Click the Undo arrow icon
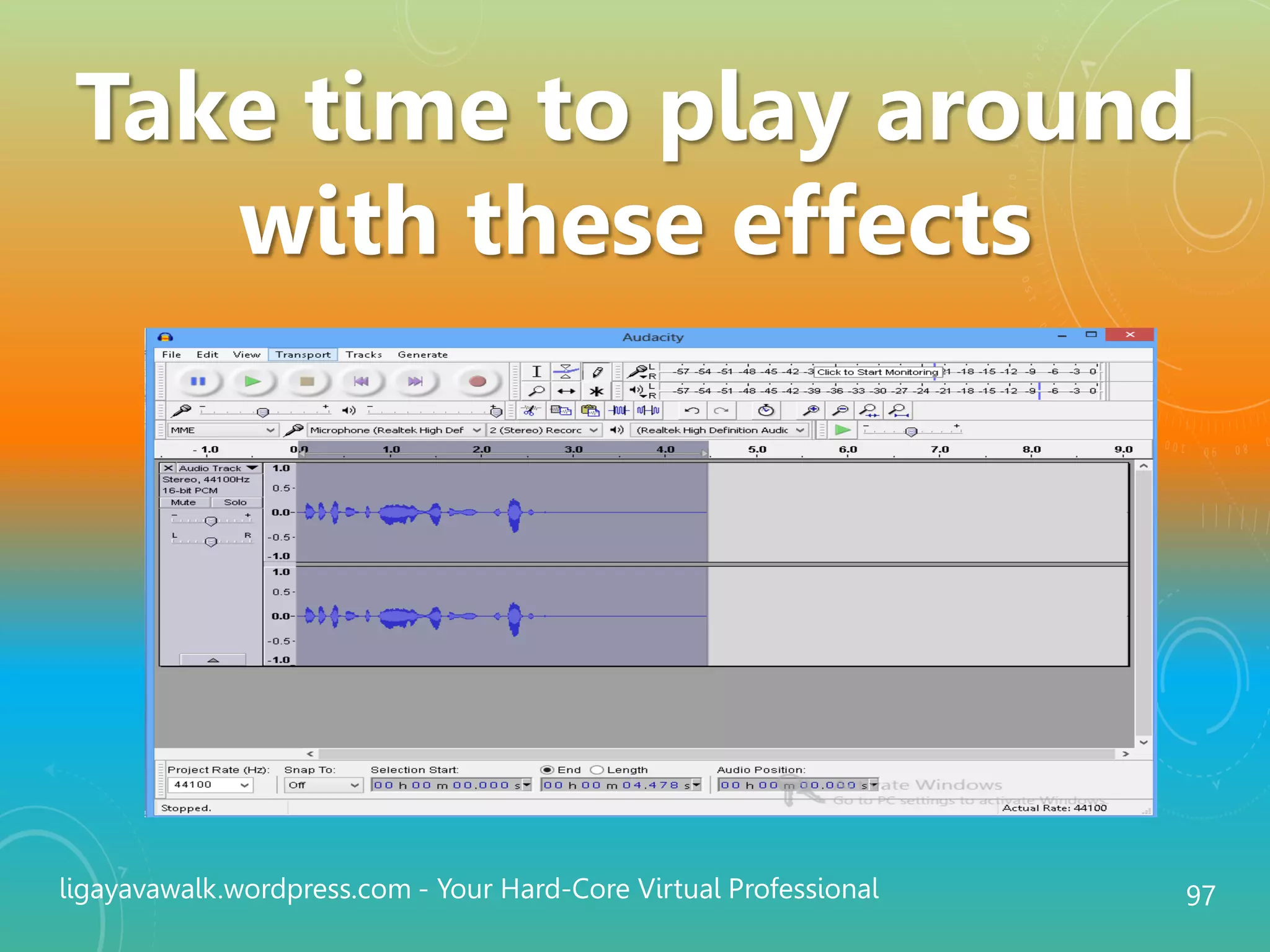Viewport: 1270px width, 952px height. 692,410
